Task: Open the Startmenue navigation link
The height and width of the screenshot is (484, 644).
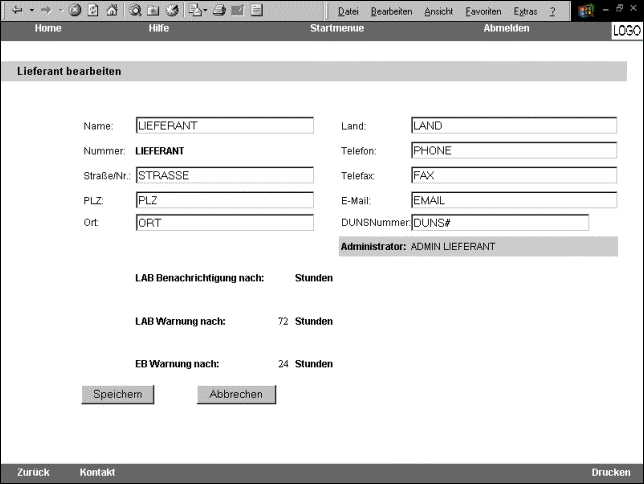Action: coord(337,28)
